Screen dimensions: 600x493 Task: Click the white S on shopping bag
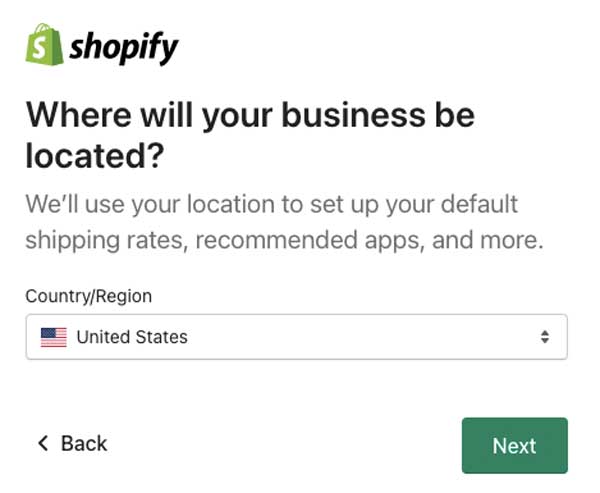(39, 48)
